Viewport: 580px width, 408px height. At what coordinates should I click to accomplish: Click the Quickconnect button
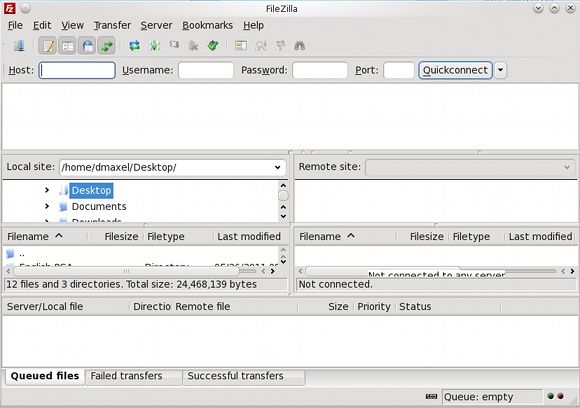455,70
